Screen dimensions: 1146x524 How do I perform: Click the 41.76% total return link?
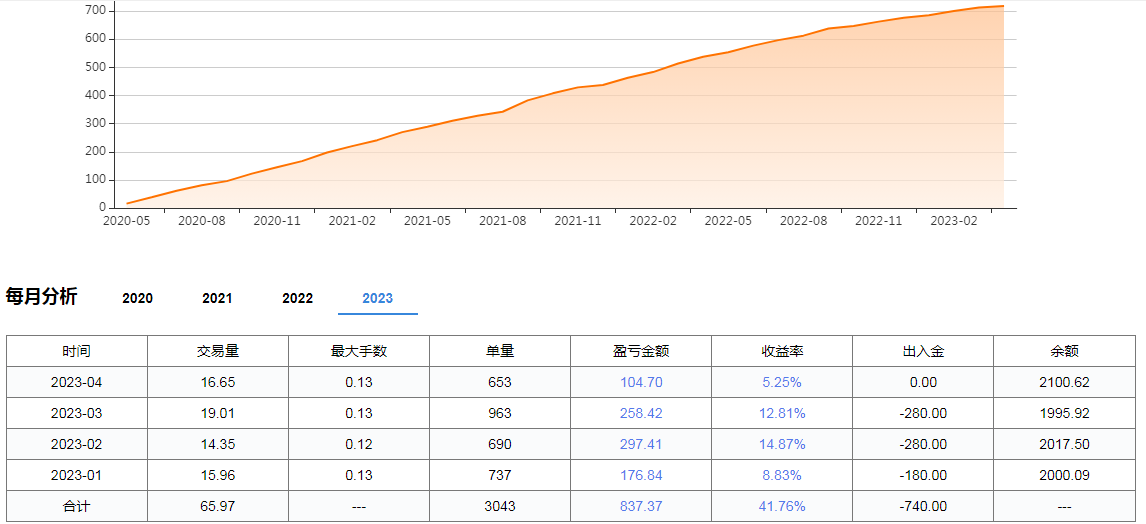782,506
